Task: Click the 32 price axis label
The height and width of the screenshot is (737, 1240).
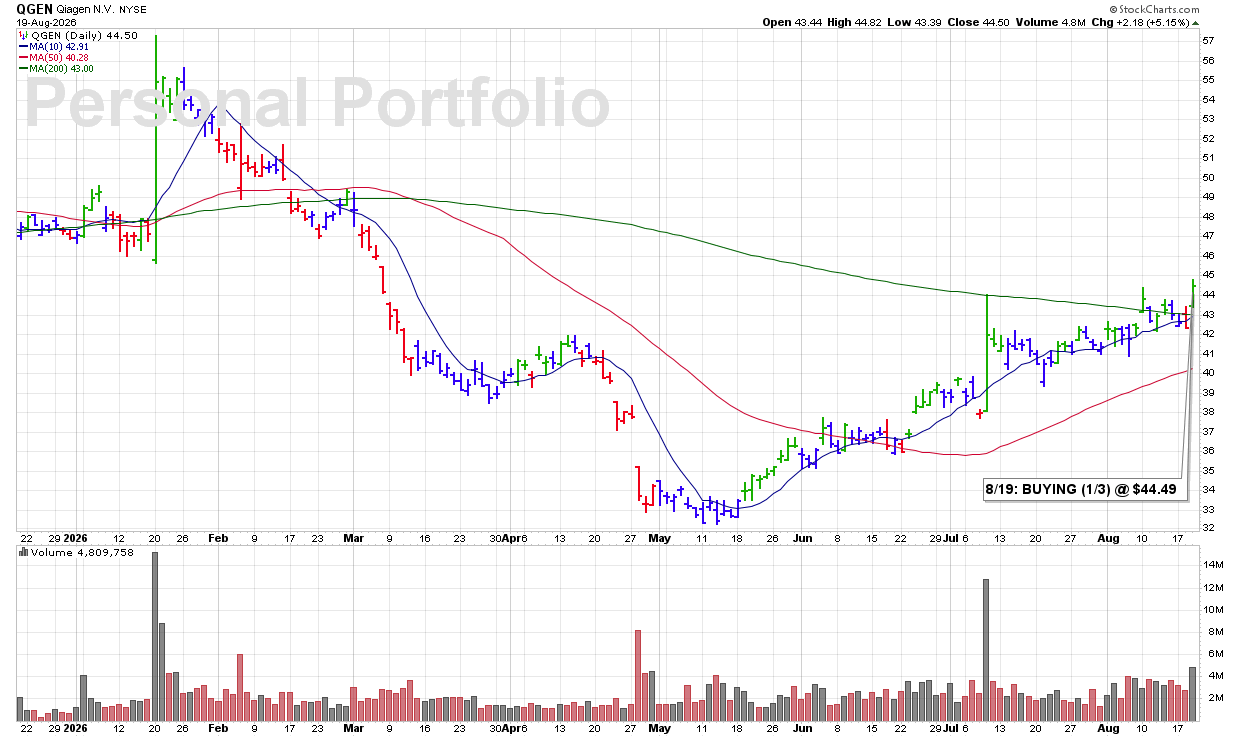Action: pos(1208,528)
